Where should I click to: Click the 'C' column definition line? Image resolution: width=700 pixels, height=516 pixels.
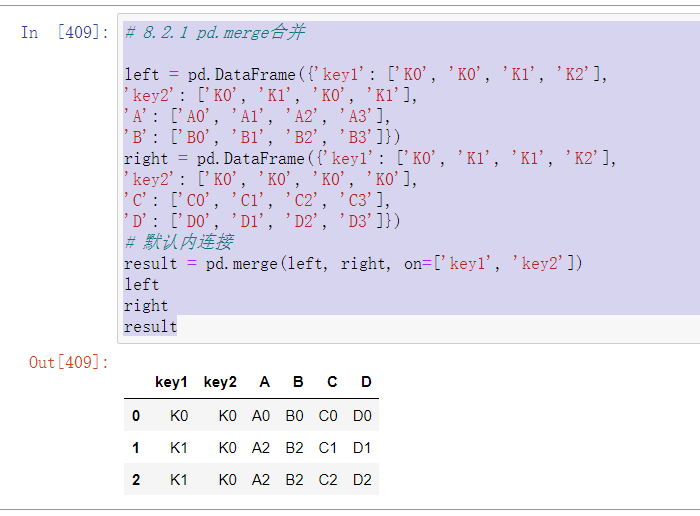point(257,200)
